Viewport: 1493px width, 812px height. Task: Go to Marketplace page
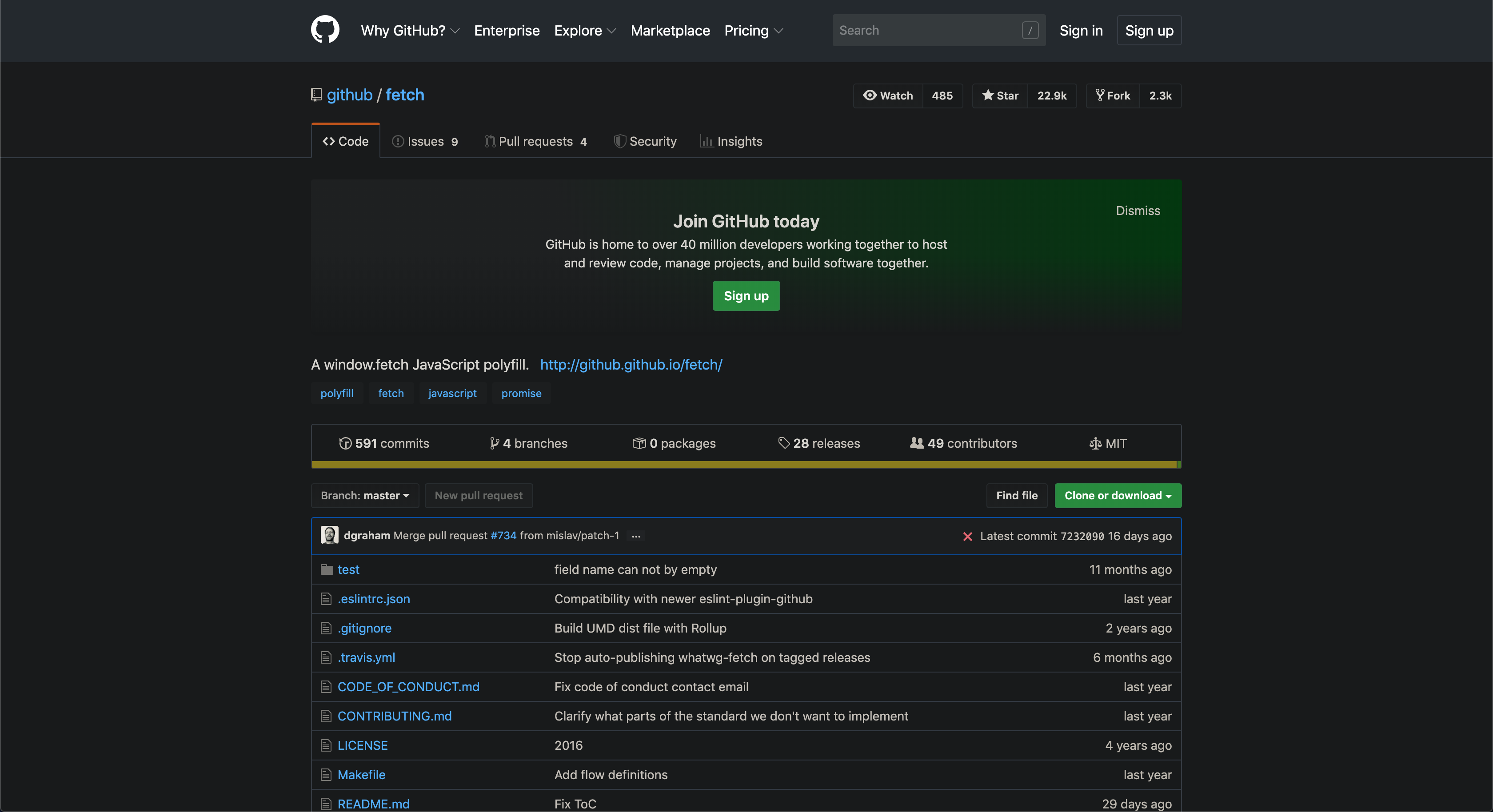pos(670,31)
